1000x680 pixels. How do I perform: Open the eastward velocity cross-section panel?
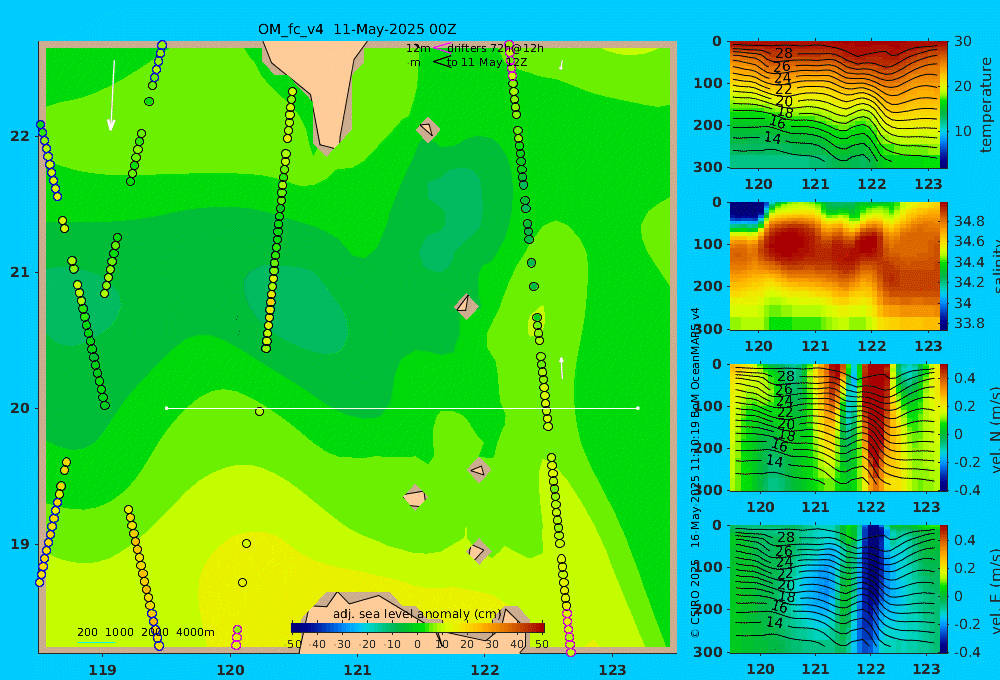point(833,589)
